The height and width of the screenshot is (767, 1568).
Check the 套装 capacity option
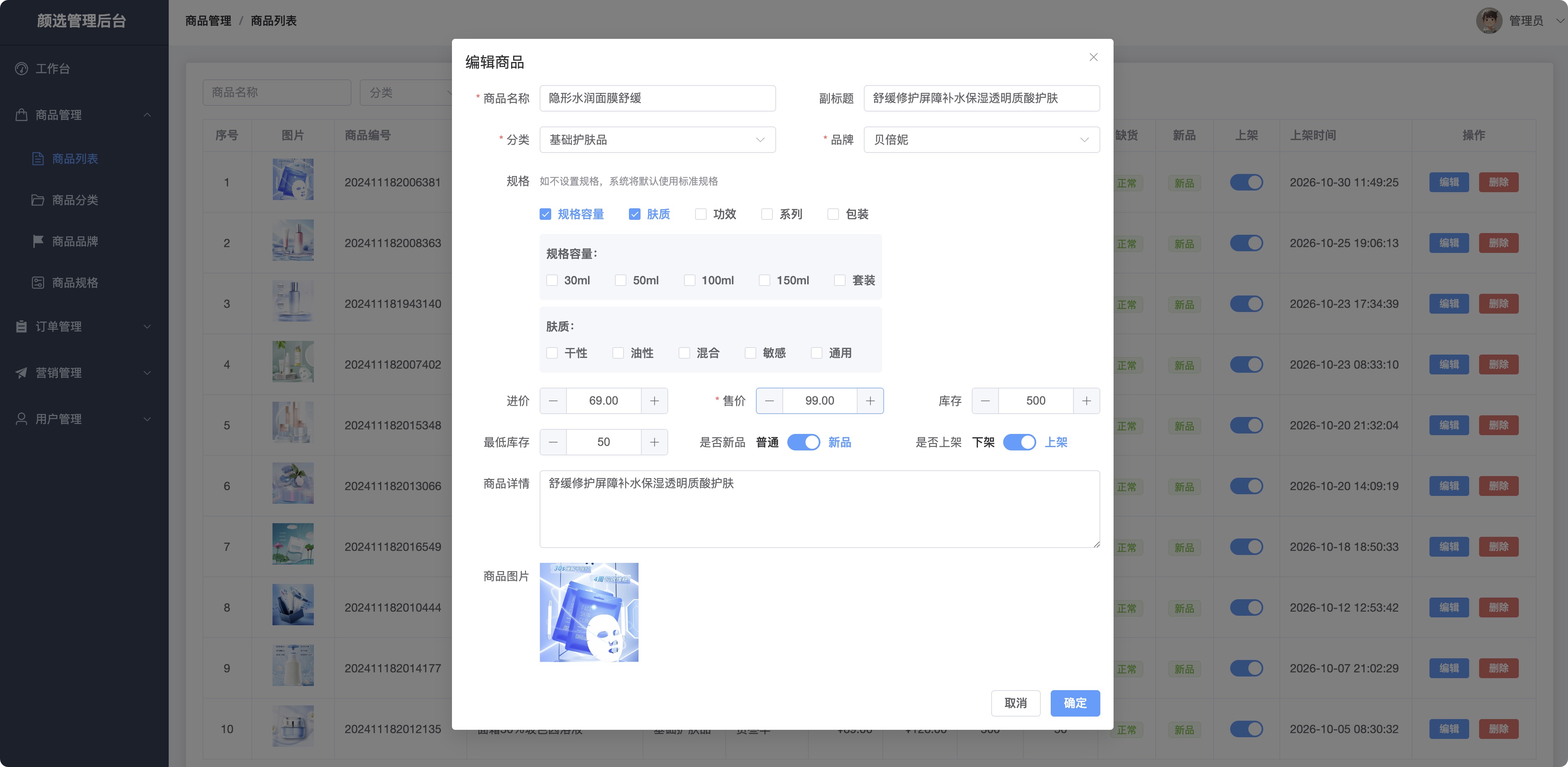click(x=840, y=281)
